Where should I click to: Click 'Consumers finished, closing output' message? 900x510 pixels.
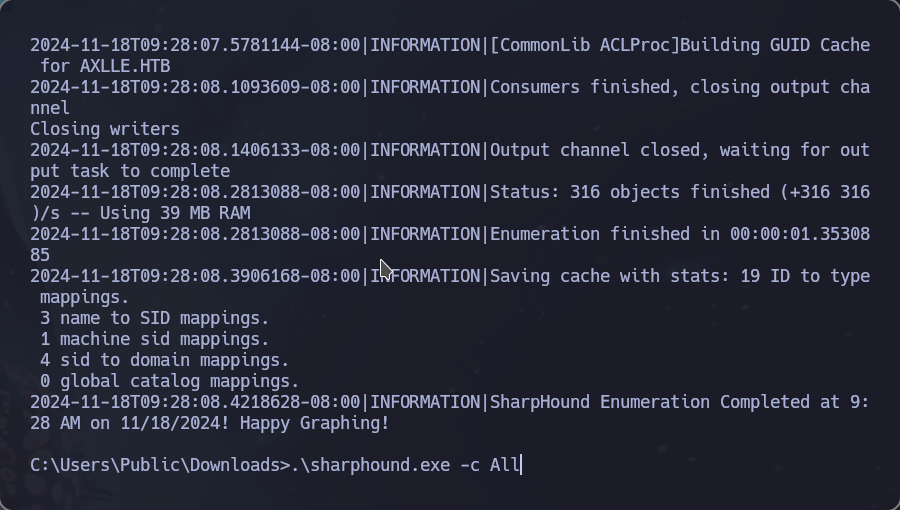tap(660, 87)
